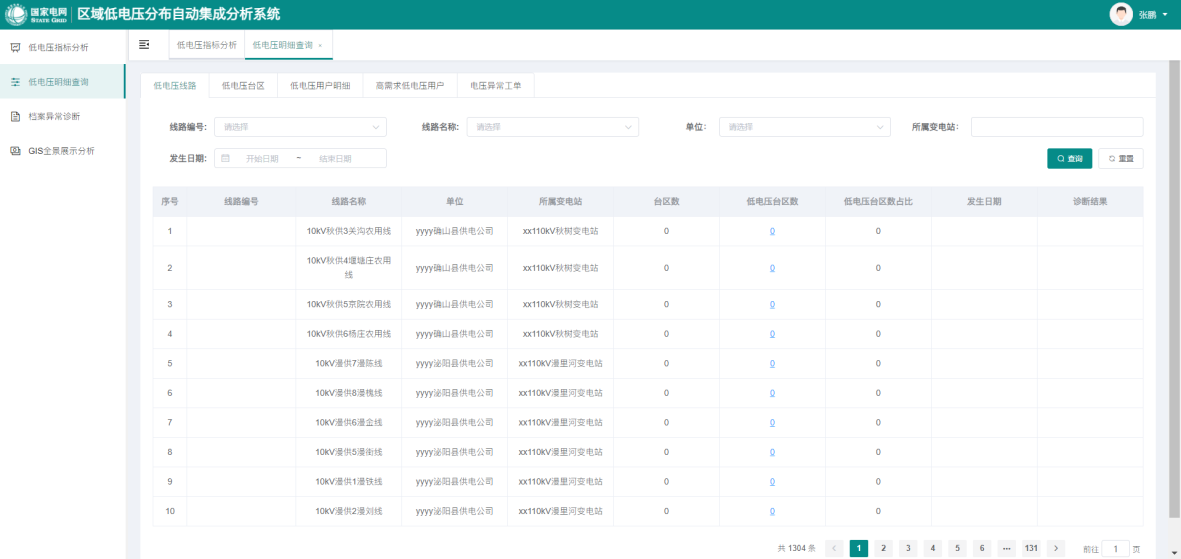The height and width of the screenshot is (559, 1181).
Task: Click the 低电压明细查询 sidebar icon
Action: (15, 81)
